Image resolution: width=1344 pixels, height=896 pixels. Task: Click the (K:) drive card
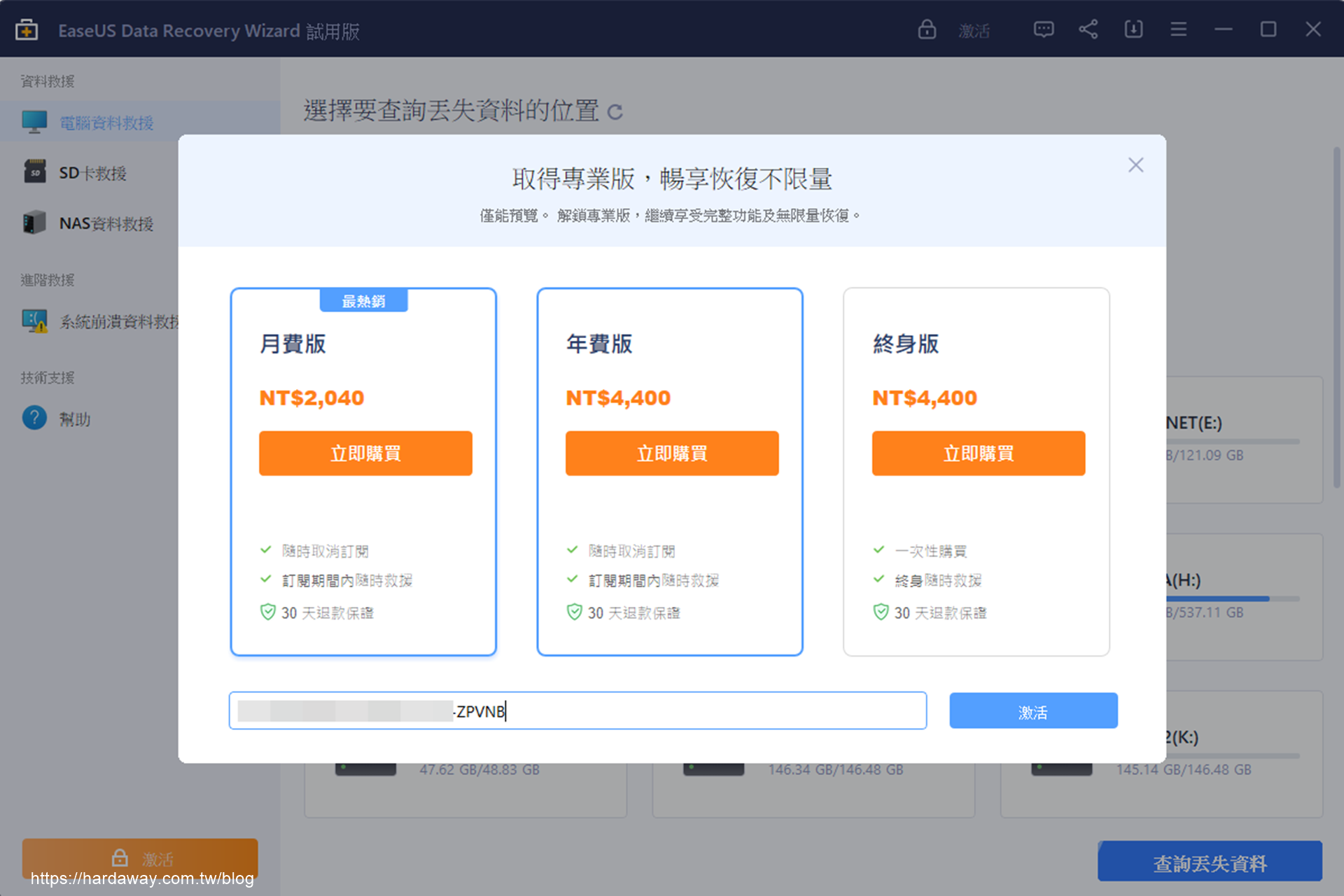(x=1245, y=755)
